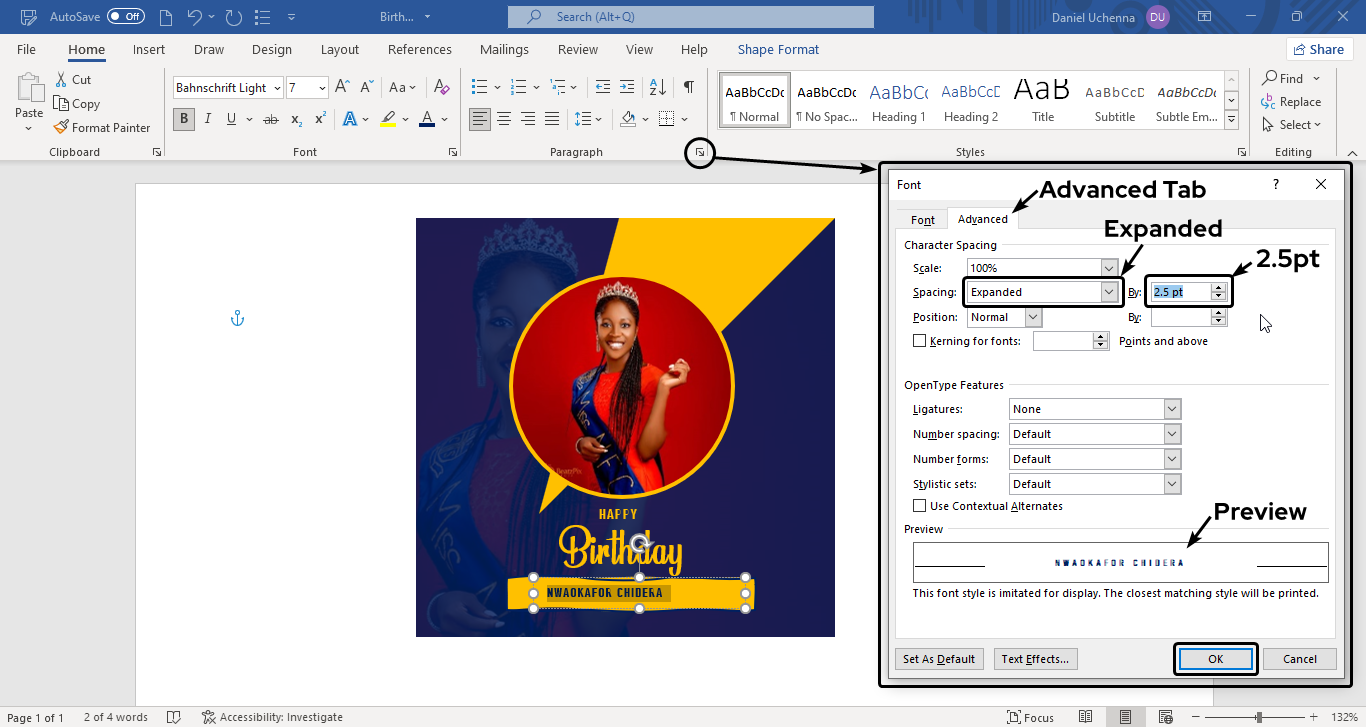Click the Text Effects button

(x=1035, y=659)
